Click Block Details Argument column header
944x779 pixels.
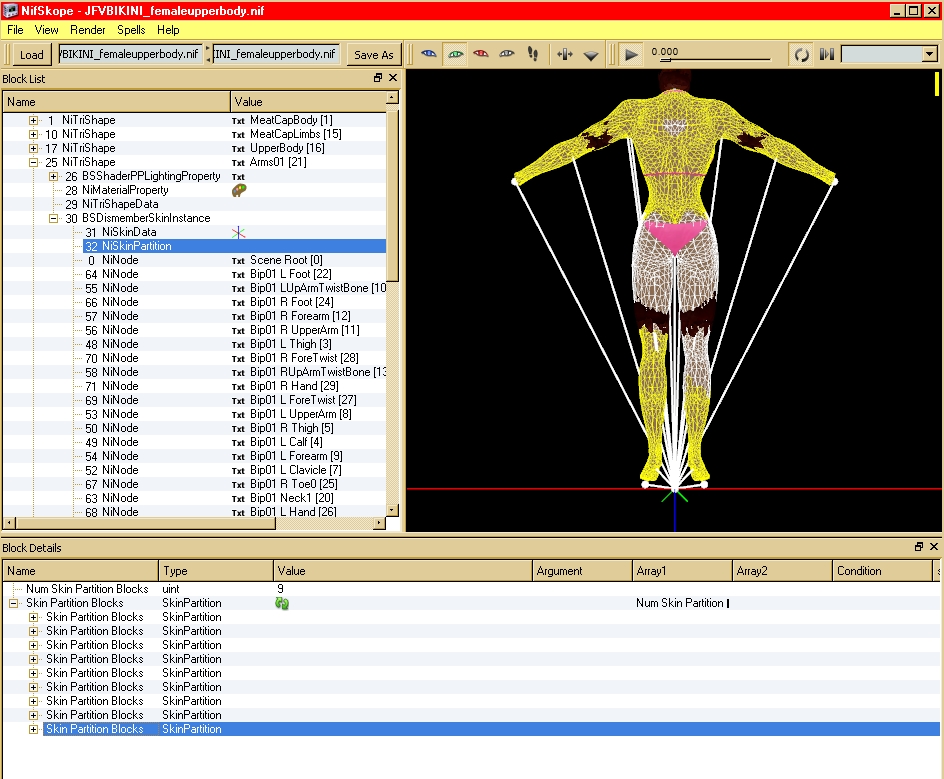click(x=582, y=571)
